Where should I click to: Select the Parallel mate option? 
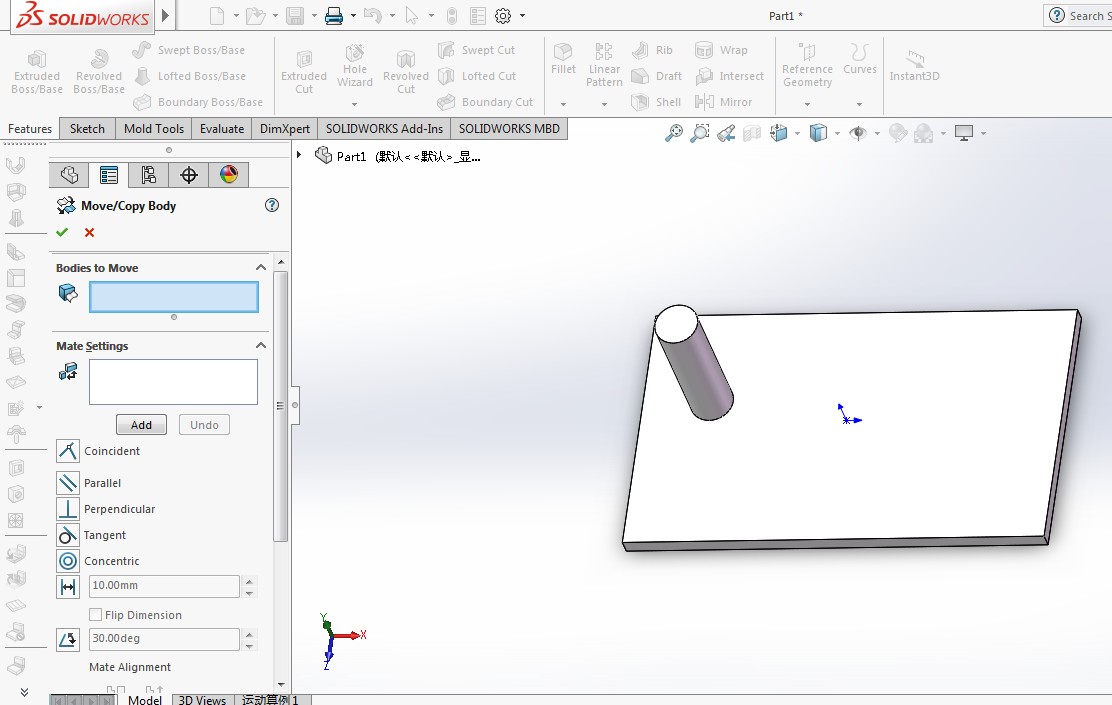[x=68, y=483]
